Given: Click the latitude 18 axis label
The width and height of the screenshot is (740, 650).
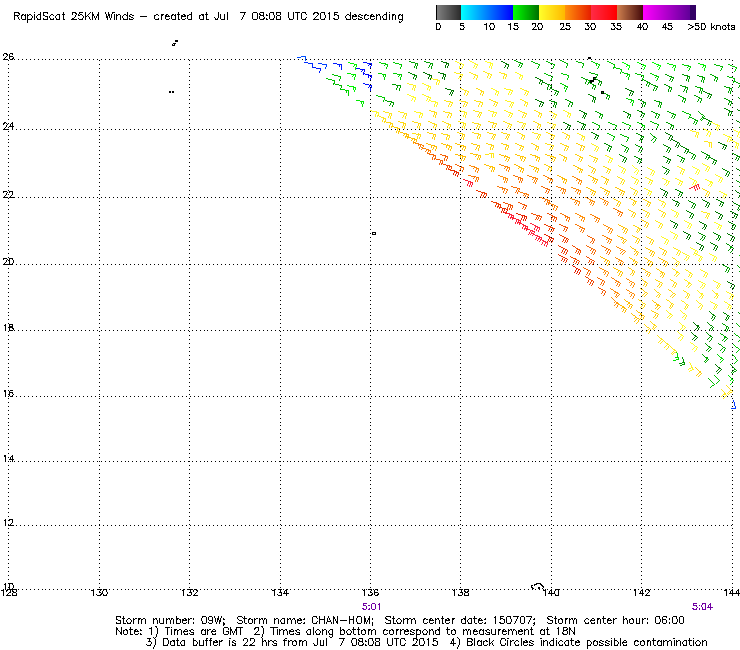Looking at the screenshot, I should tap(8, 328).
